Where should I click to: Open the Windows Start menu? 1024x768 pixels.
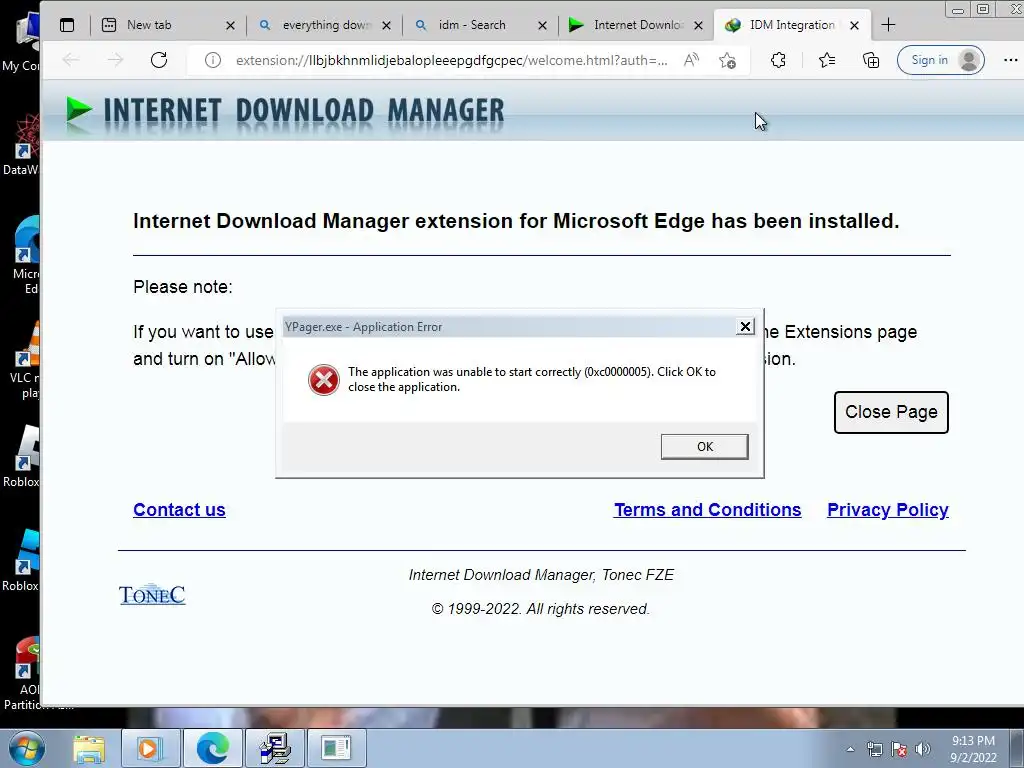point(27,748)
